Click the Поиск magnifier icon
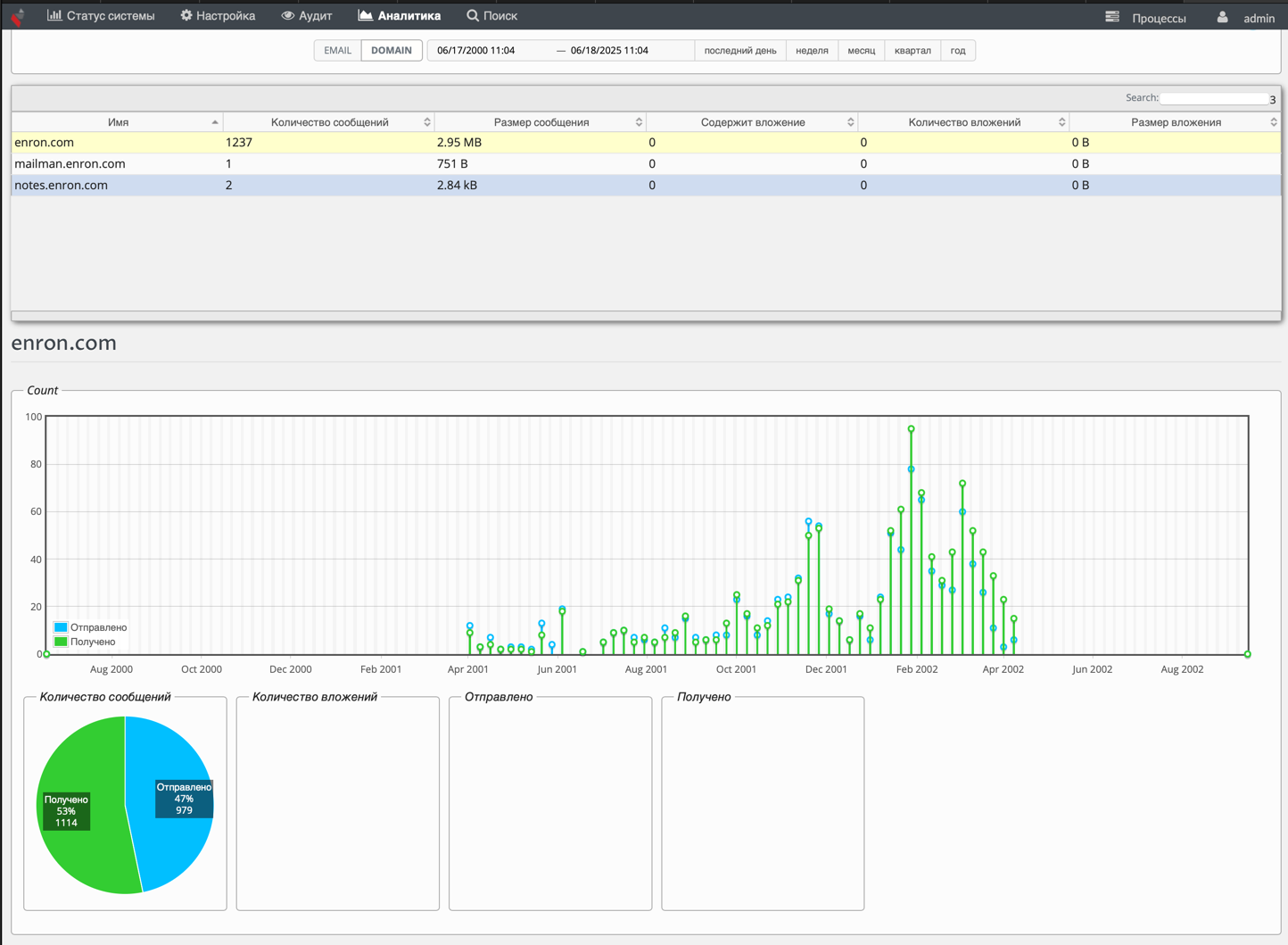The image size is (1288, 945). click(x=473, y=15)
